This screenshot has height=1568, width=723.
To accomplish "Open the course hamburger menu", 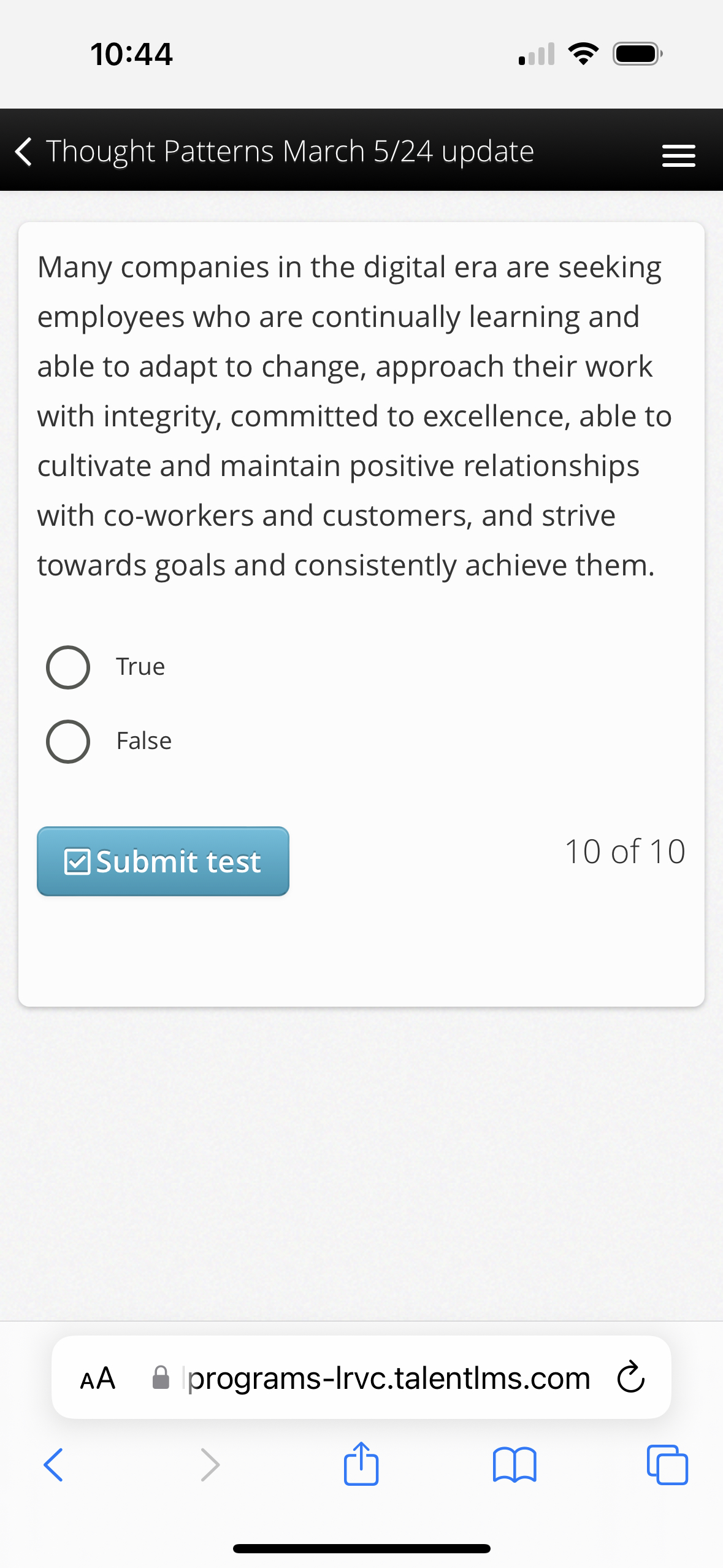I will (678, 155).
